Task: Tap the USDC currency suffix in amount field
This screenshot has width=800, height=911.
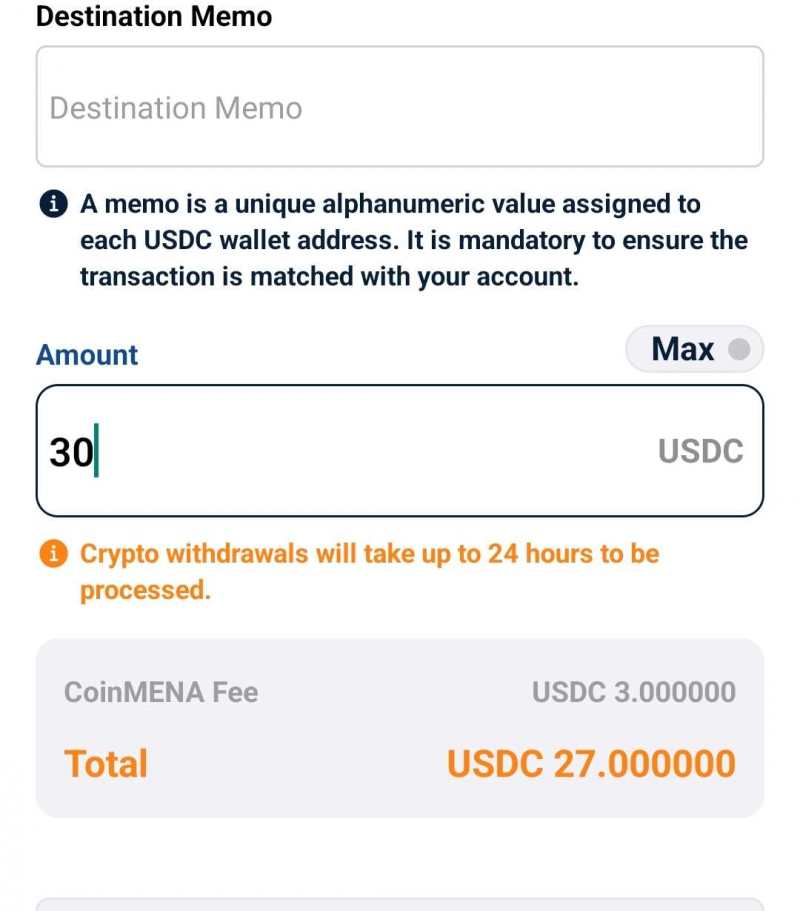Action: [700, 452]
